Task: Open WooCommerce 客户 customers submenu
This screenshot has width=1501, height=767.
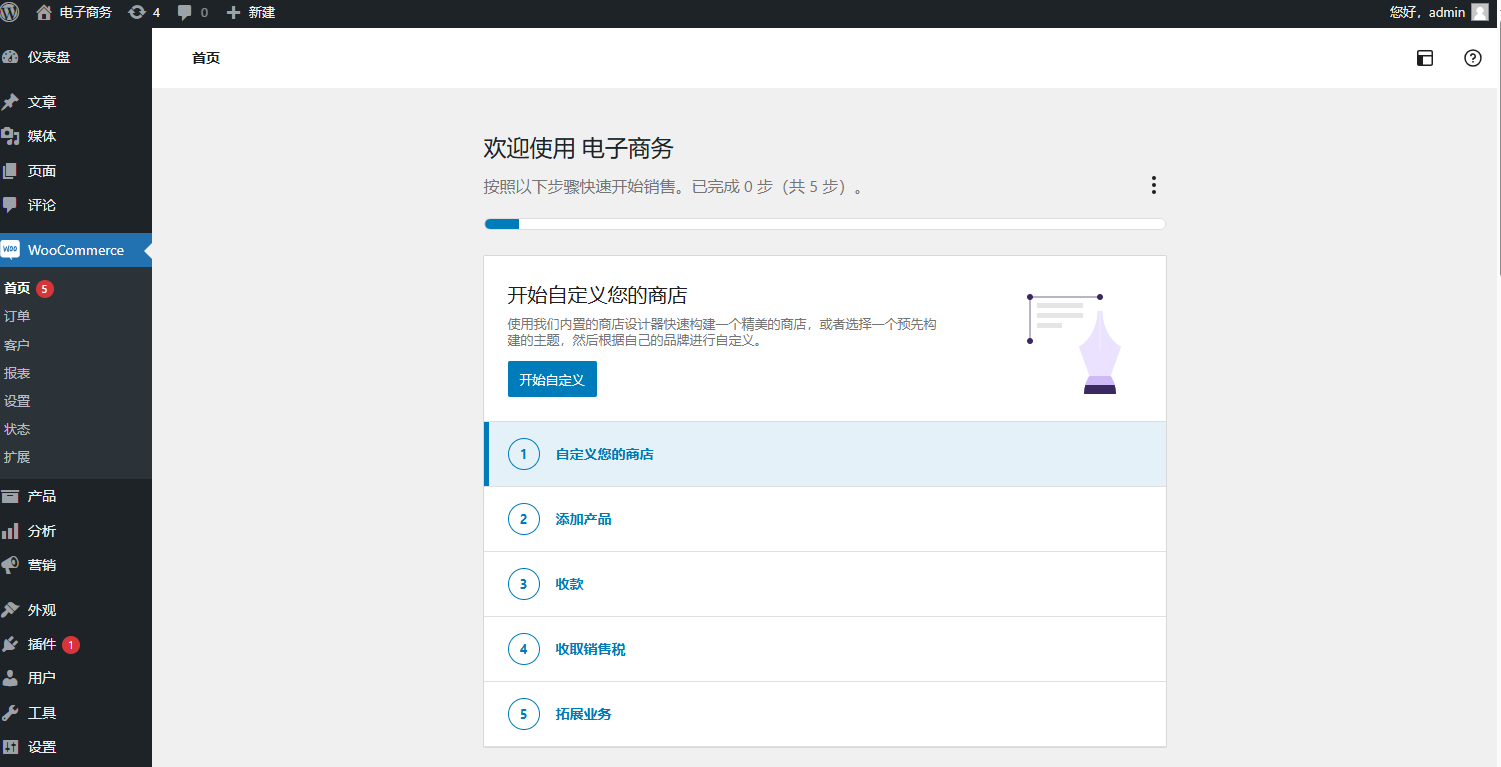Action: [17, 345]
